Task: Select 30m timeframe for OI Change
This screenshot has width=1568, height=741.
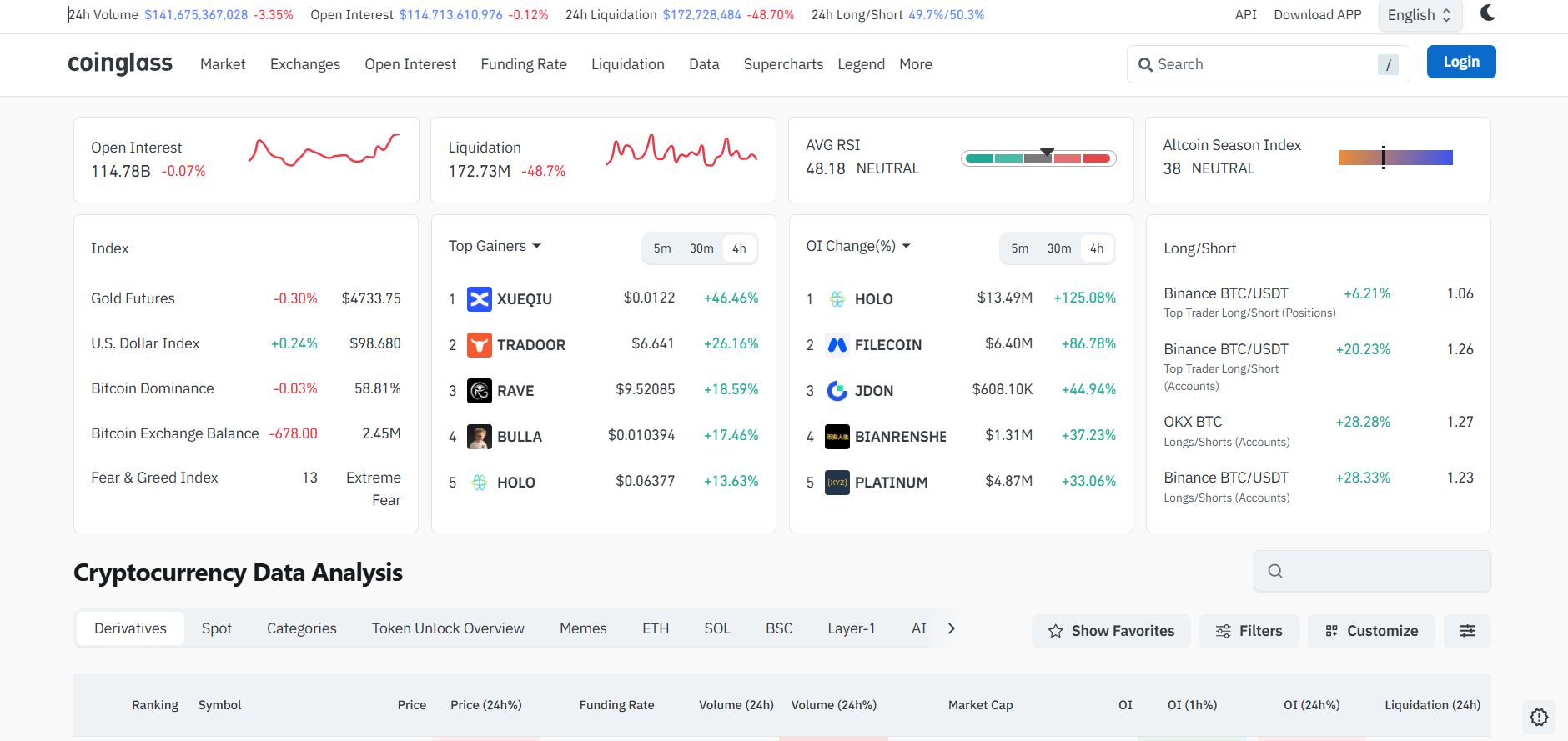Action: 1059,248
